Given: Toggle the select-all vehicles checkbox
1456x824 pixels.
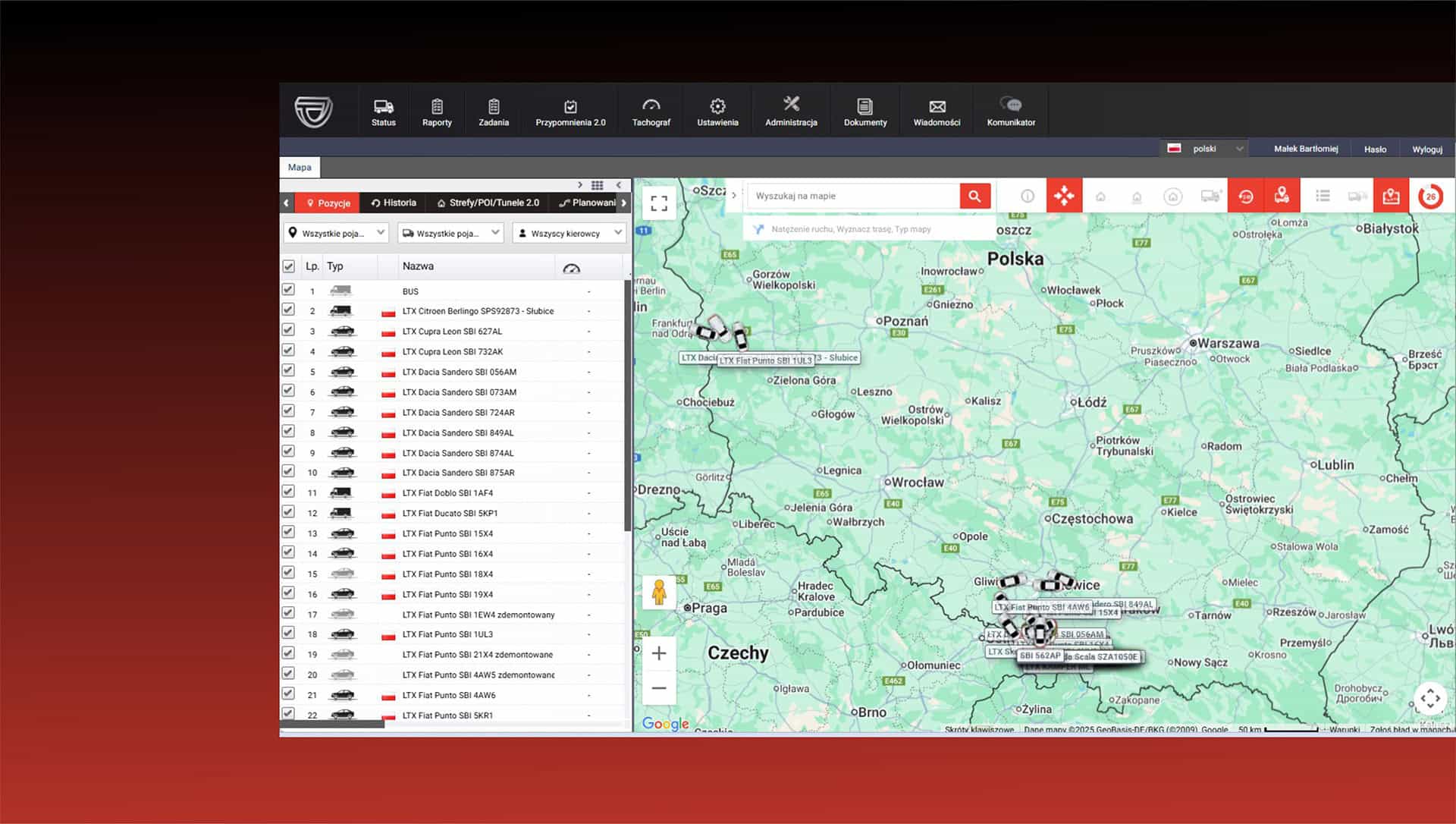Looking at the screenshot, I should (289, 266).
